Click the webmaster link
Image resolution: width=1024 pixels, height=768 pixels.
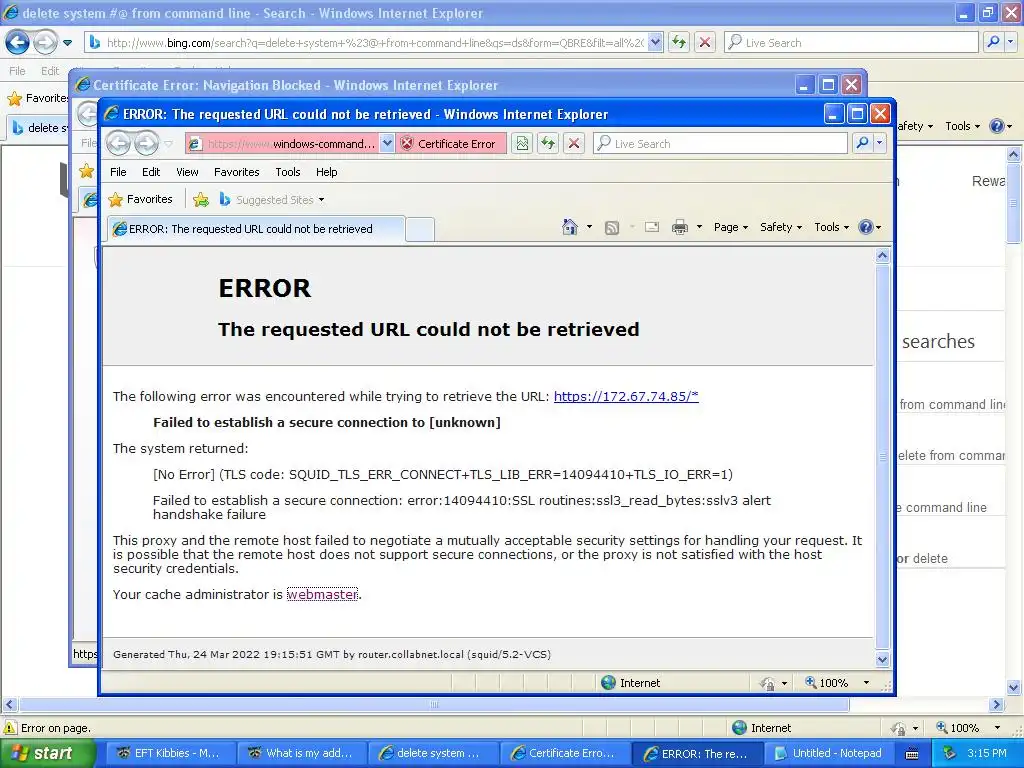coord(322,594)
